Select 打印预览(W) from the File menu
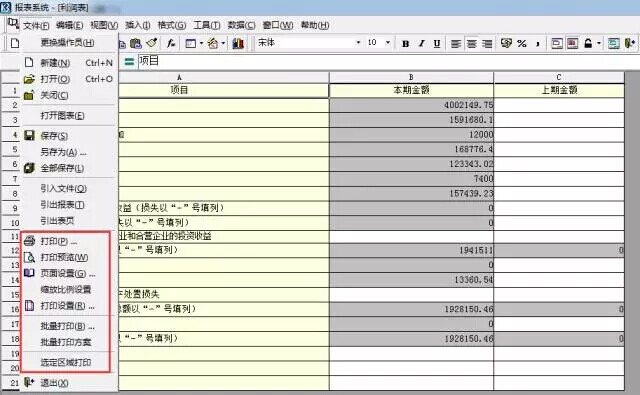 (x=64, y=257)
